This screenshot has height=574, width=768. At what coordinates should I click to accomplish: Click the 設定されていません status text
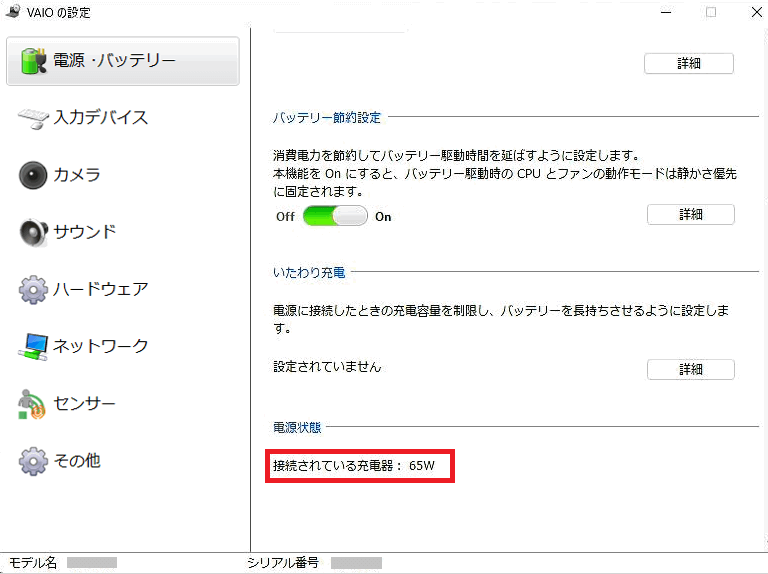(327, 367)
